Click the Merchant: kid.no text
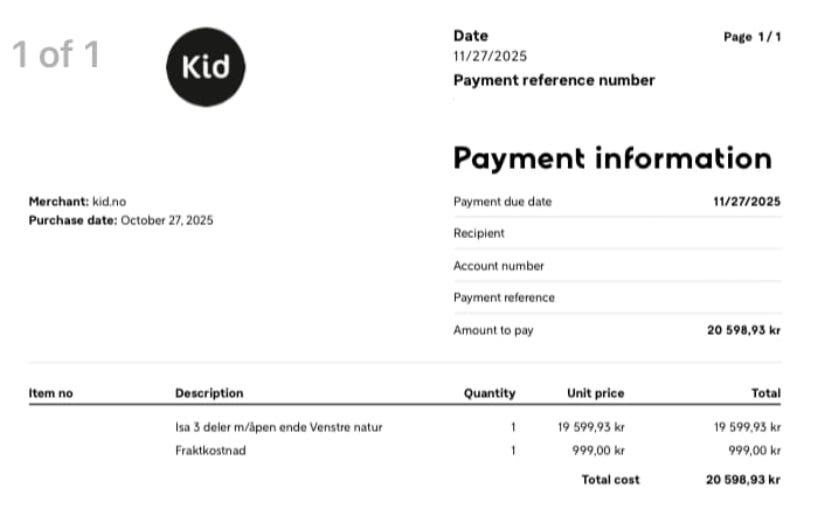830x524 pixels. click(77, 201)
